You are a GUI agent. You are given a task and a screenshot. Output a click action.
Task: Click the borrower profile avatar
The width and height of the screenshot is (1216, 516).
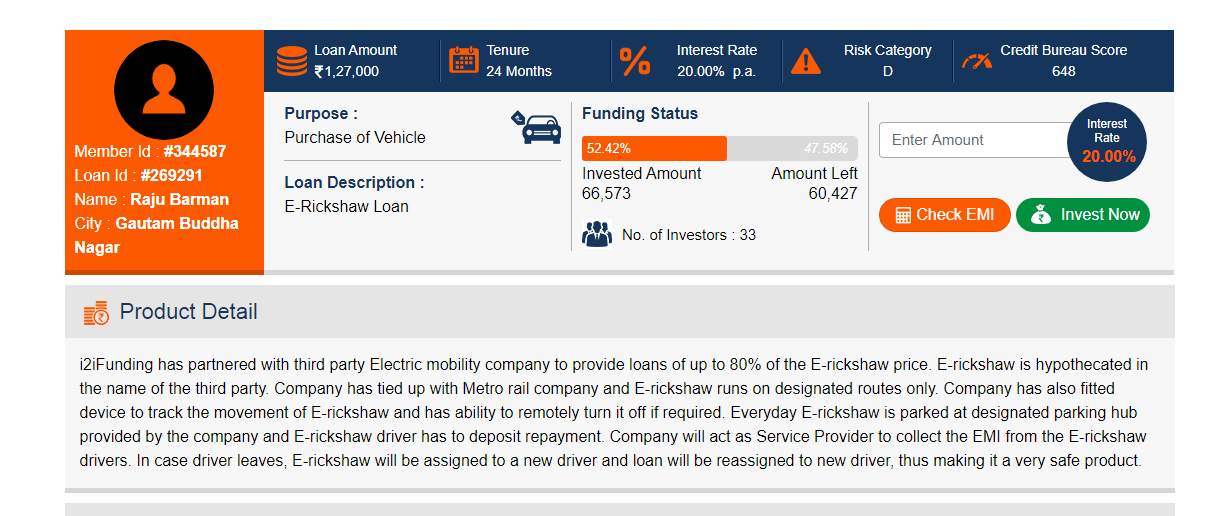pos(164,90)
